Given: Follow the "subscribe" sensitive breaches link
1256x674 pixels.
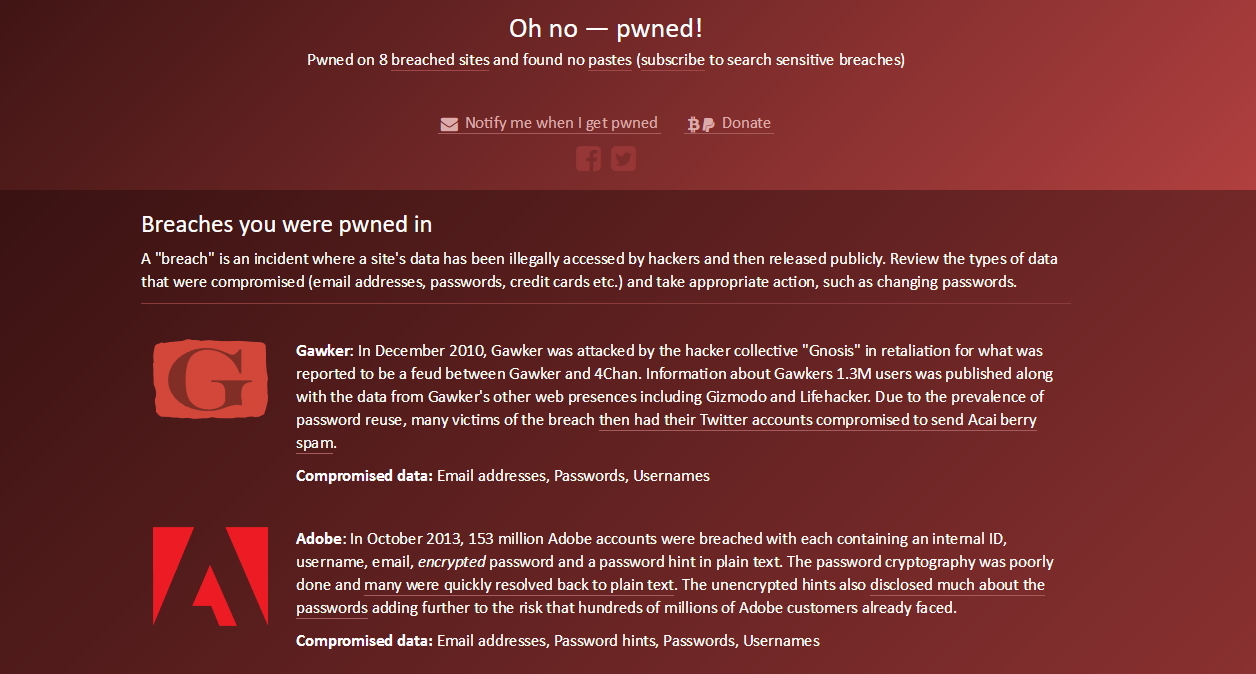Looking at the screenshot, I should tap(673, 60).
